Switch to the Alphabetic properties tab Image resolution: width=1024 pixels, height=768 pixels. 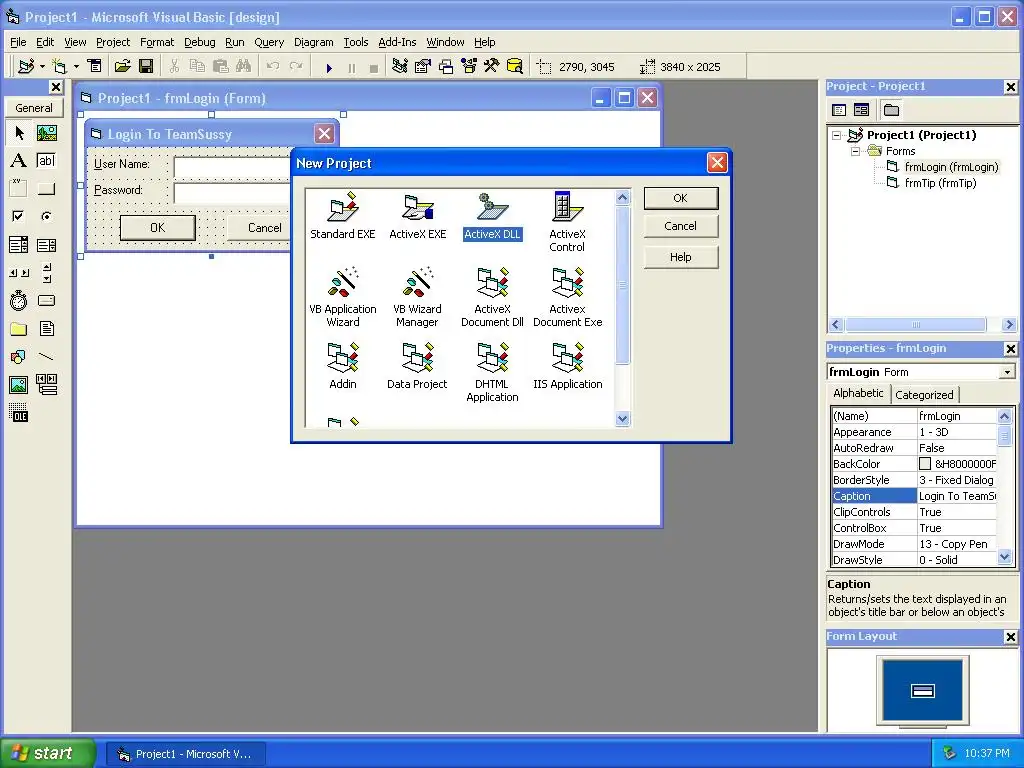coord(858,393)
